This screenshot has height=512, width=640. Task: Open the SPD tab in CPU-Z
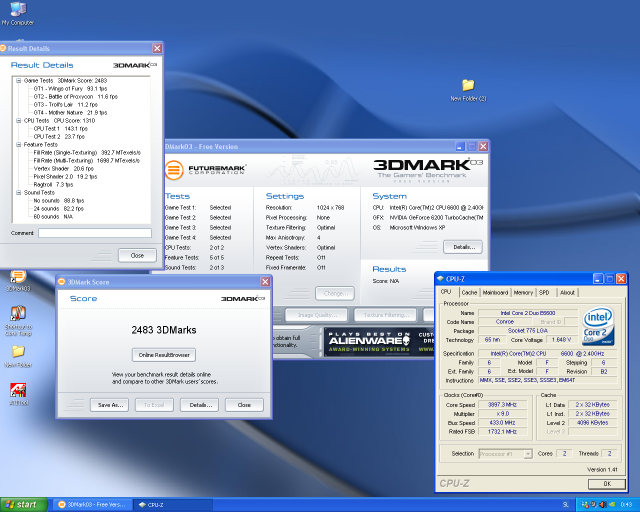coord(544,292)
